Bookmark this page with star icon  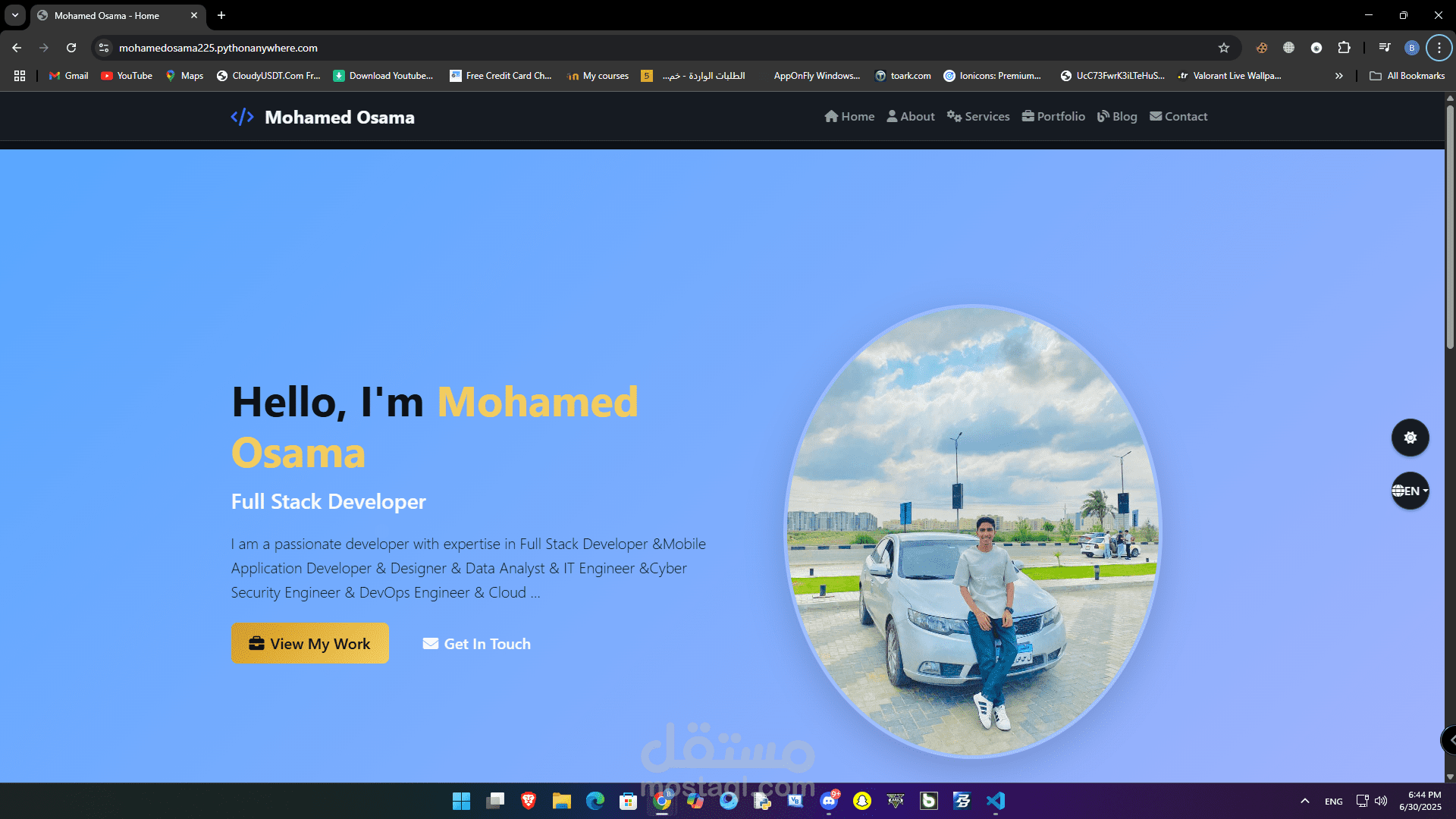(1223, 48)
